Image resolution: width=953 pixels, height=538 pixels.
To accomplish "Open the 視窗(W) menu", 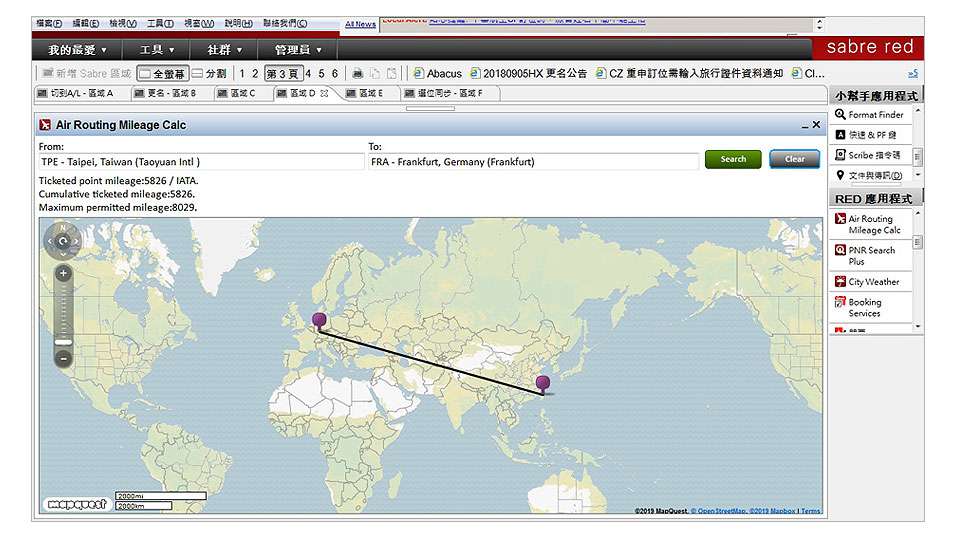I will click(199, 23).
